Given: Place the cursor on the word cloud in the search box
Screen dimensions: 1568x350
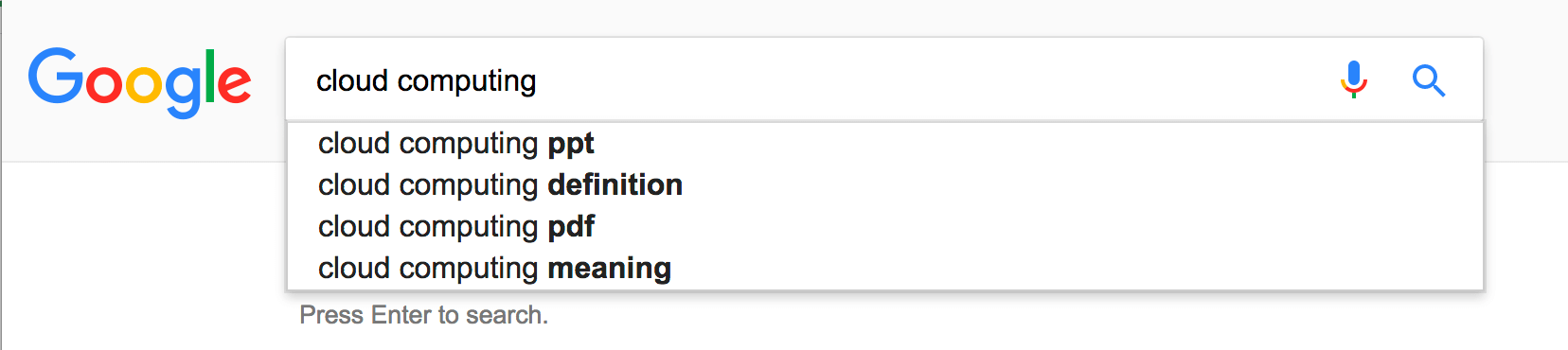Looking at the screenshot, I should pyautogui.click(x=352, y=80).
